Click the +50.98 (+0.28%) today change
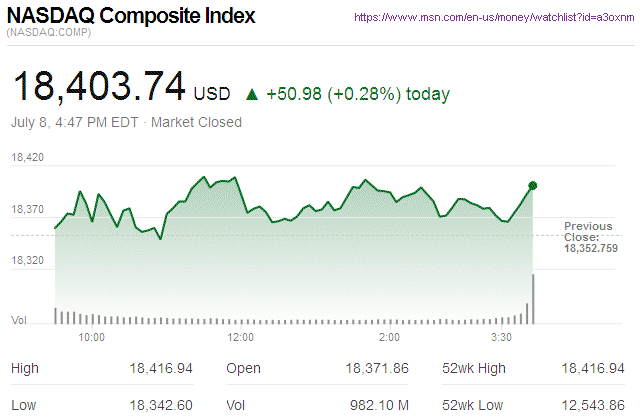640x420 pixels. [x=357, y=95]
